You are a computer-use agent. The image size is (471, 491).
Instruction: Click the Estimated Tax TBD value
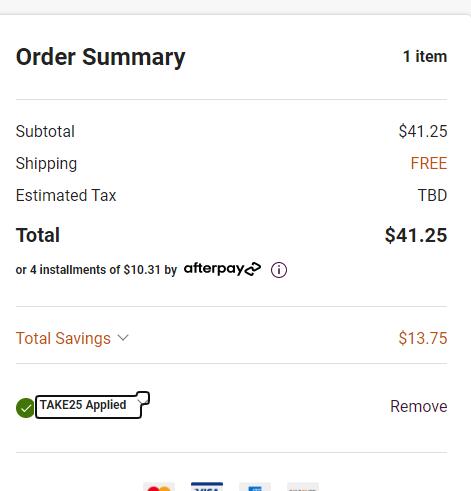coord(432,195)
